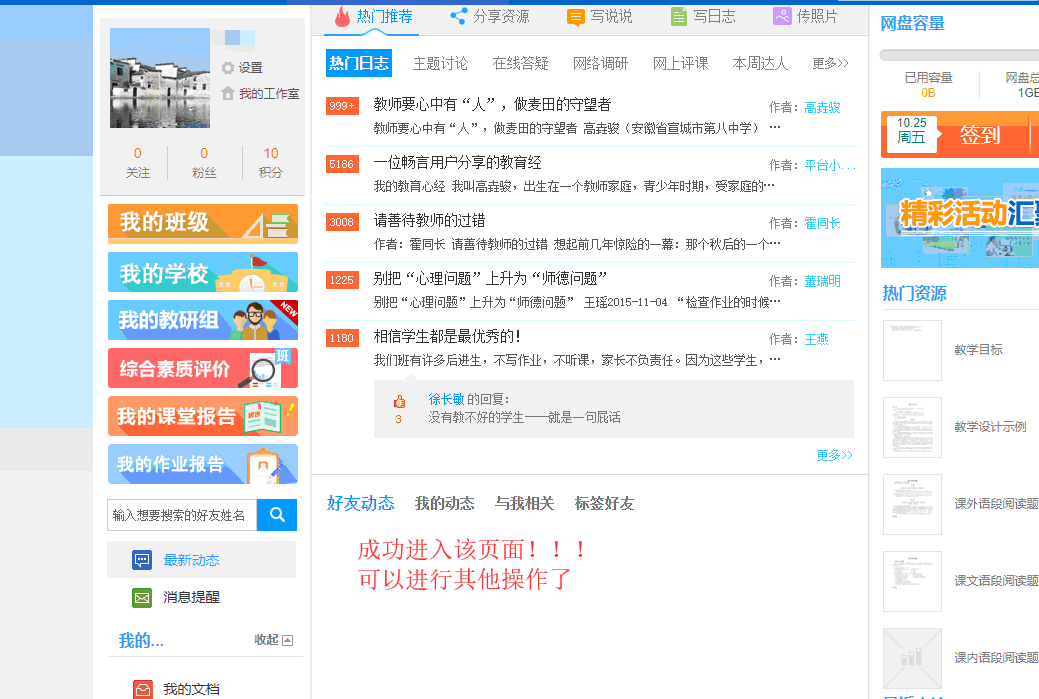Click the 传照片 photo icon

coord(782,16)
